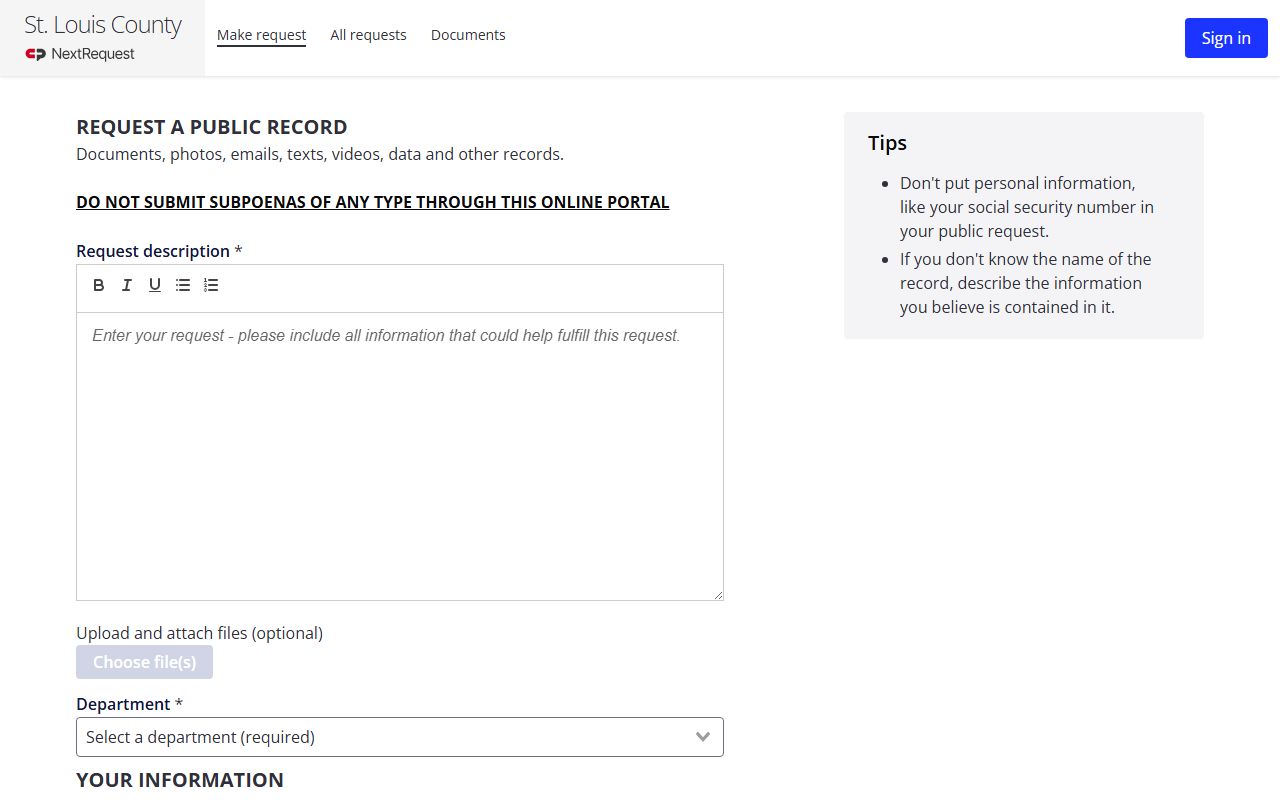
Task: Click the subpoena warning underlined text
Action: coord(373,202)
